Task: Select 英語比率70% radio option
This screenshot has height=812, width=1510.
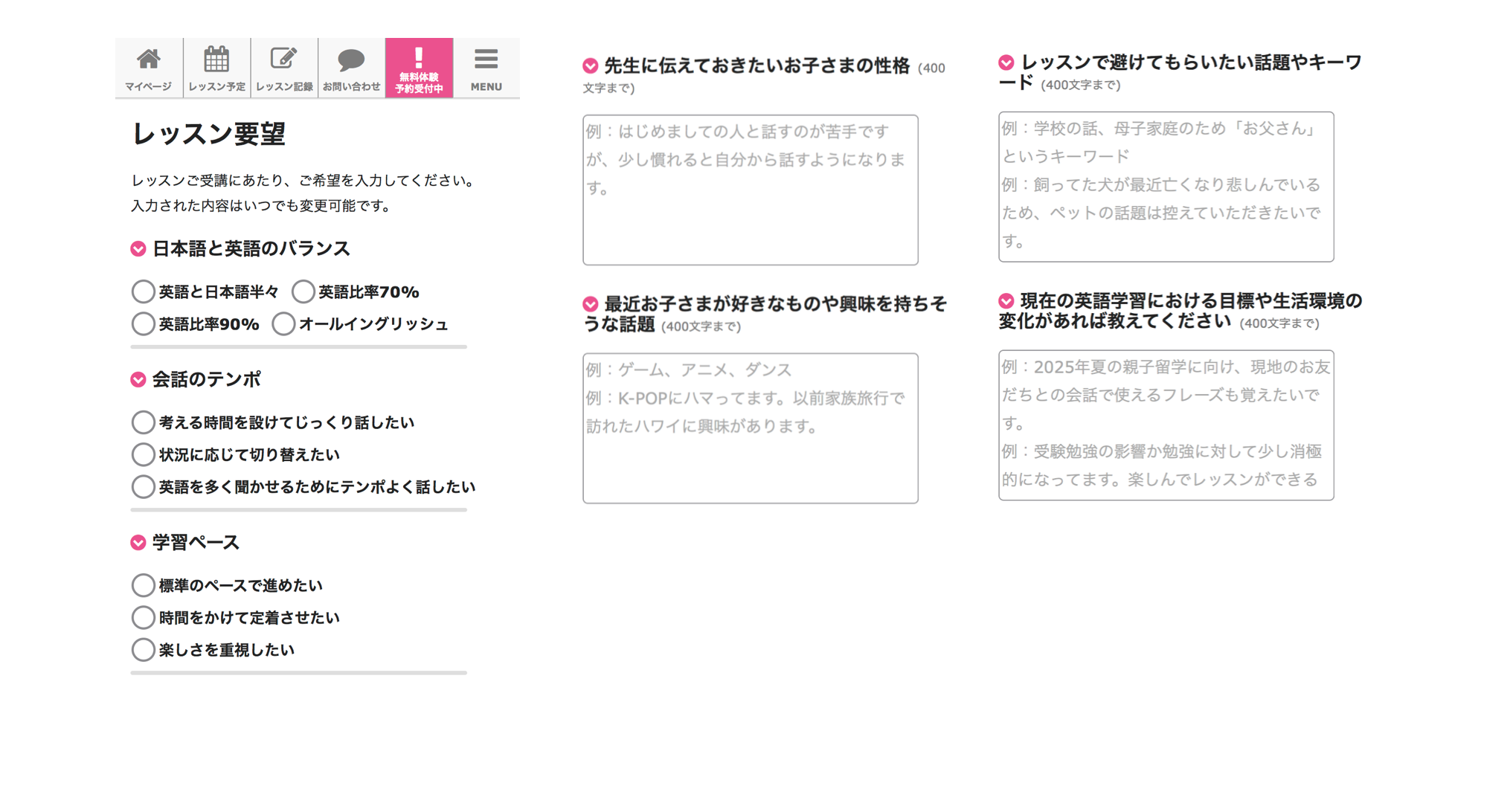Action: point(303,291)
